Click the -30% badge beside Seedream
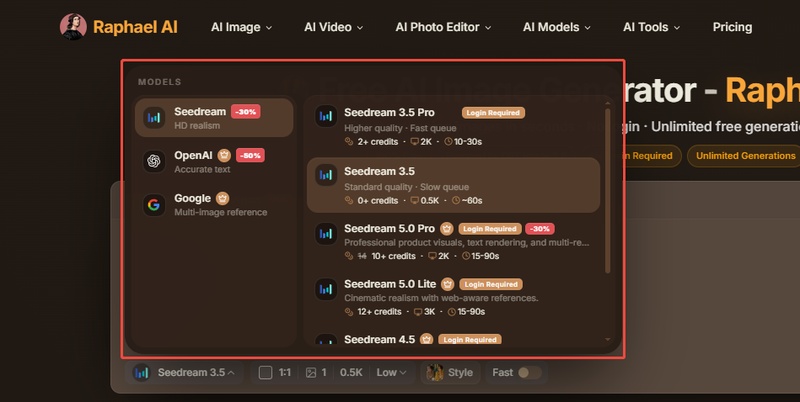Image resolution: width=800 pixels, height=402 pixels. 246,112
